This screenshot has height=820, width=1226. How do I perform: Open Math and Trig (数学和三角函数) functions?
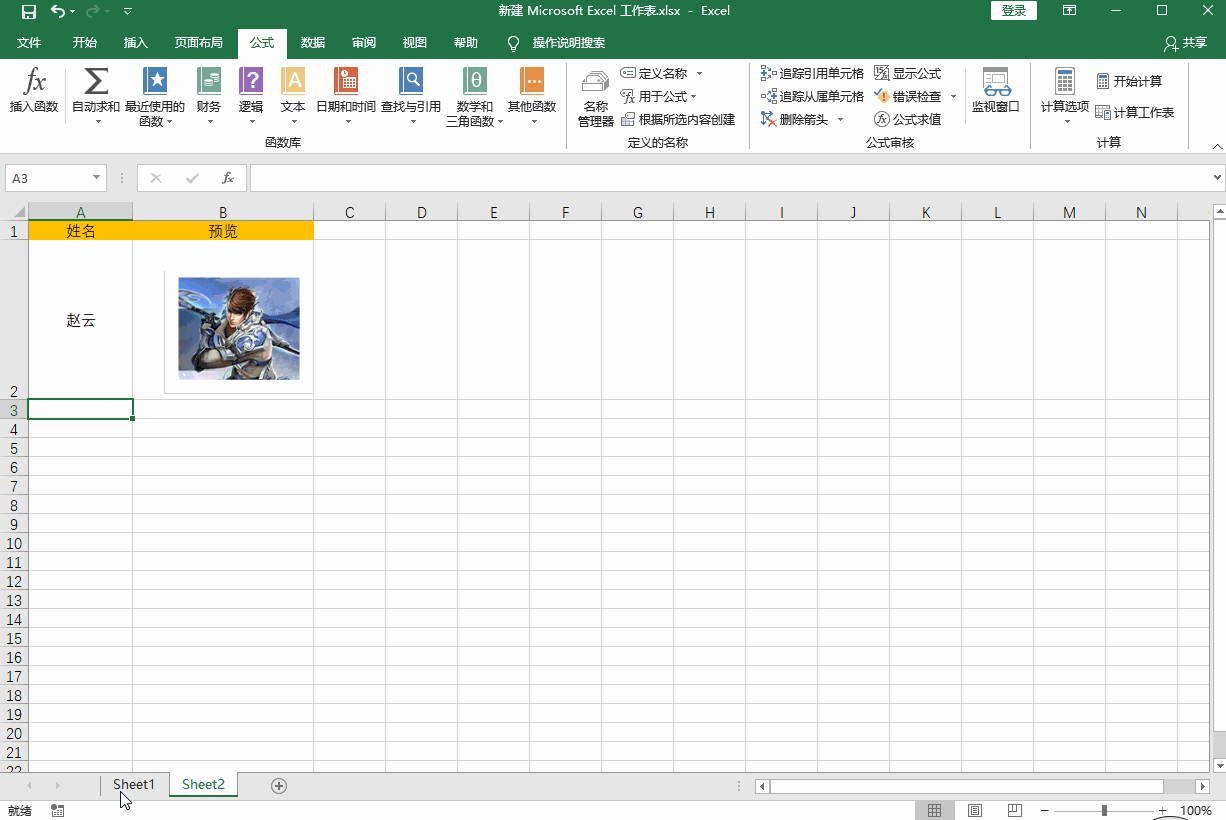coord(475,97)
